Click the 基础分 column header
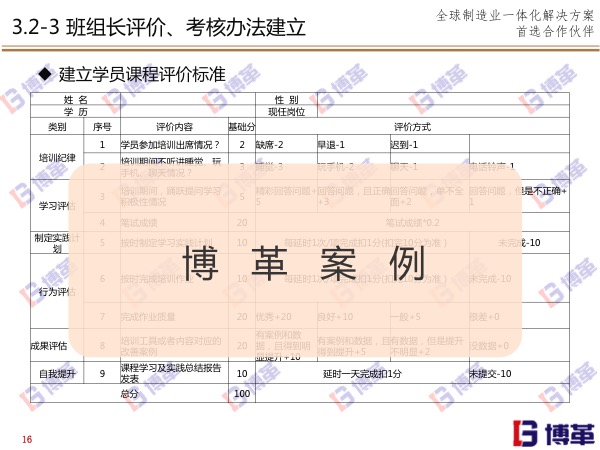Image resolution: width=600 pixels, height=450 pixels. click(x=241, y=127)
